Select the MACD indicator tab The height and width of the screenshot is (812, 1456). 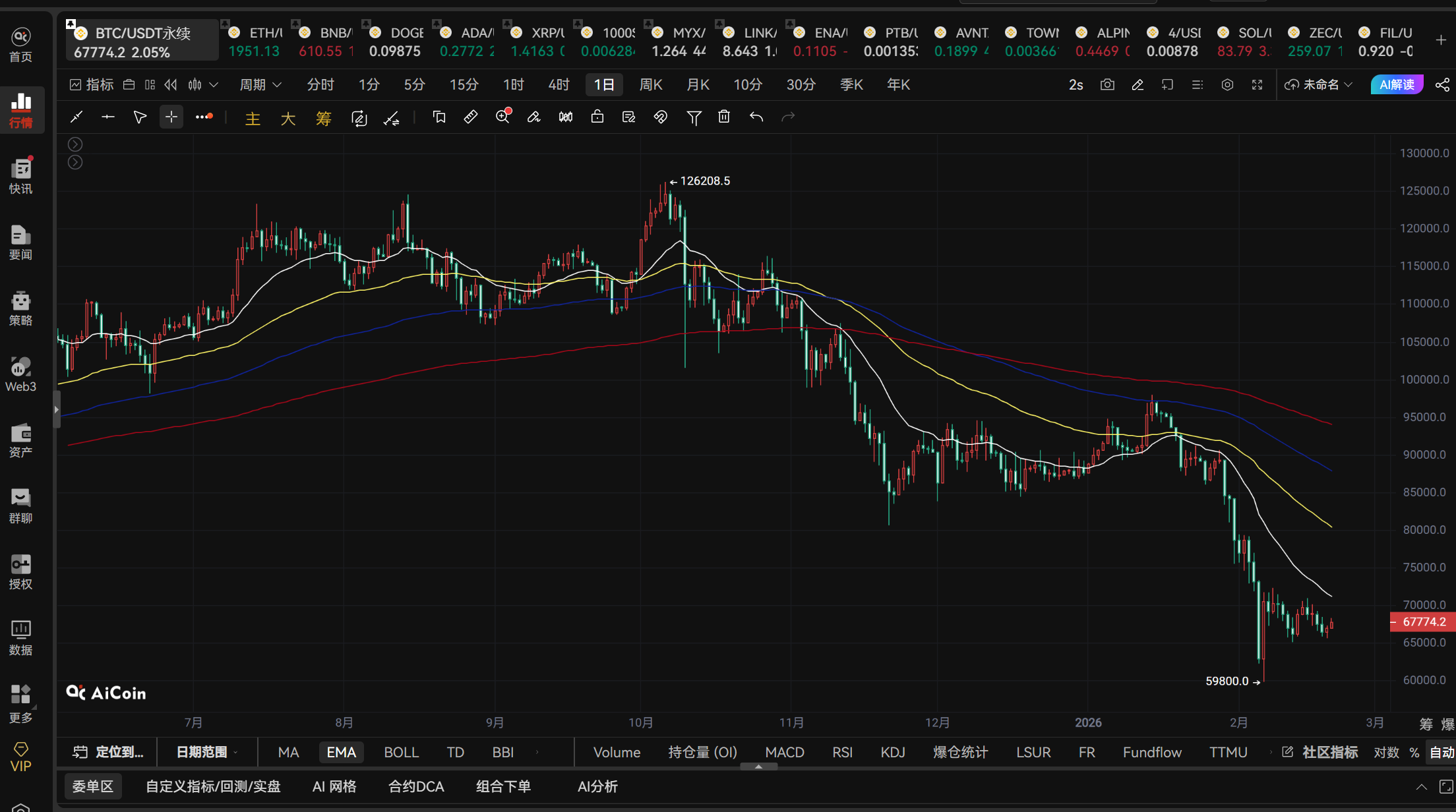tap(784, 752)
